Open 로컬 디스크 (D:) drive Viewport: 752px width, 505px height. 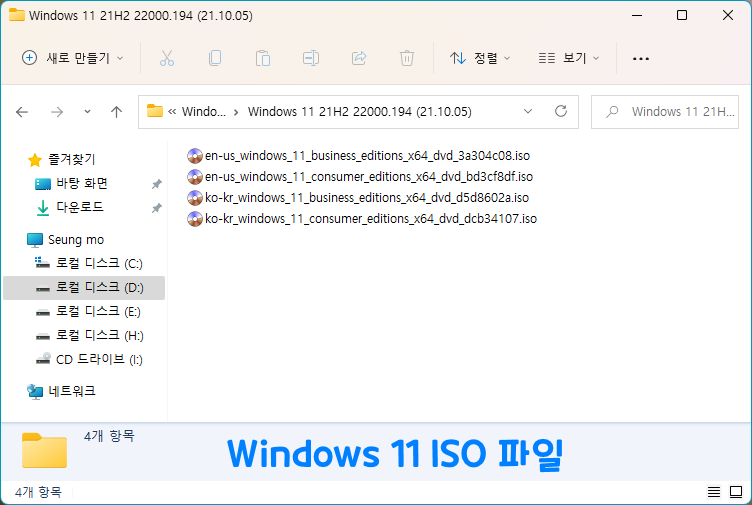point(84,288)
